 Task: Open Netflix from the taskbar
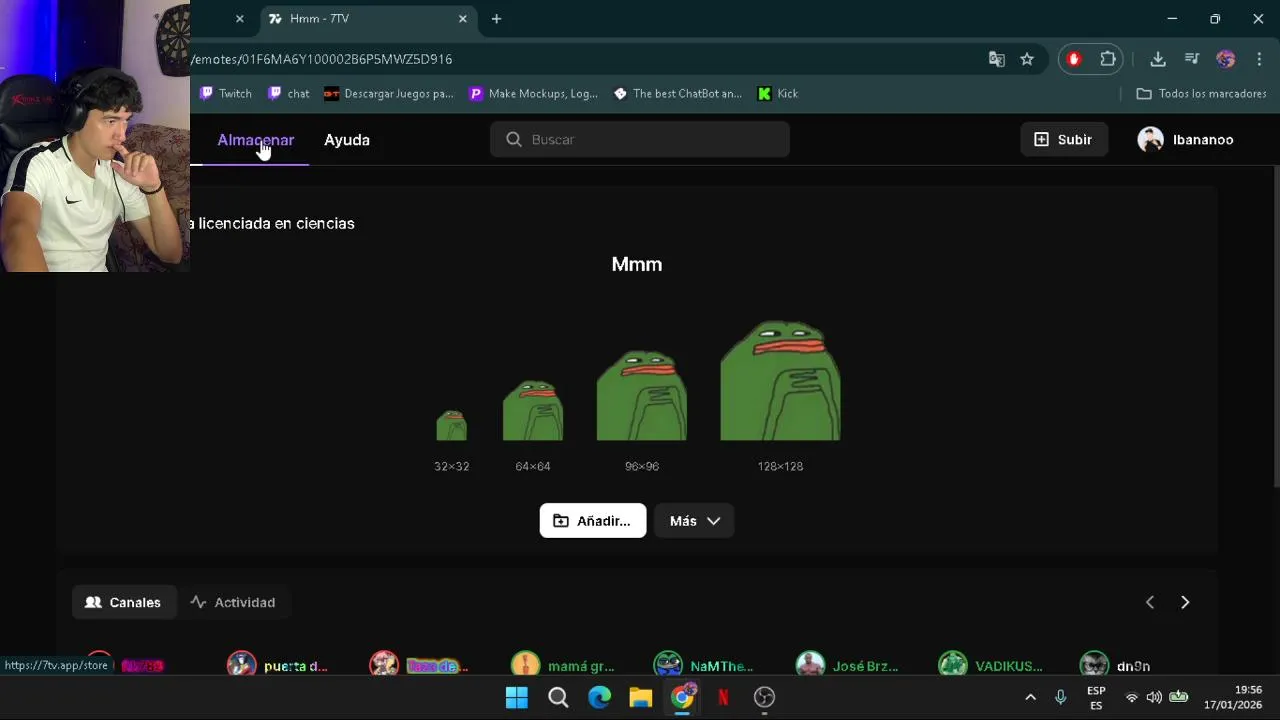click(x=723, y=697)
